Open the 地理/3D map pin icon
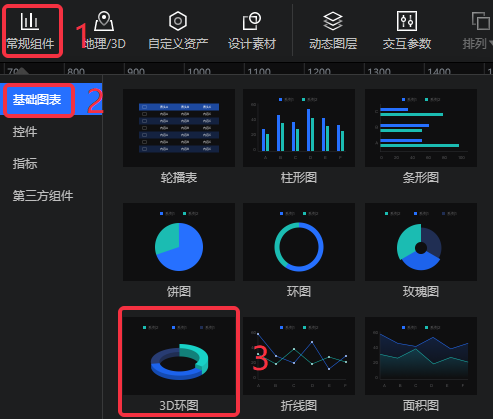 point(104,21)
